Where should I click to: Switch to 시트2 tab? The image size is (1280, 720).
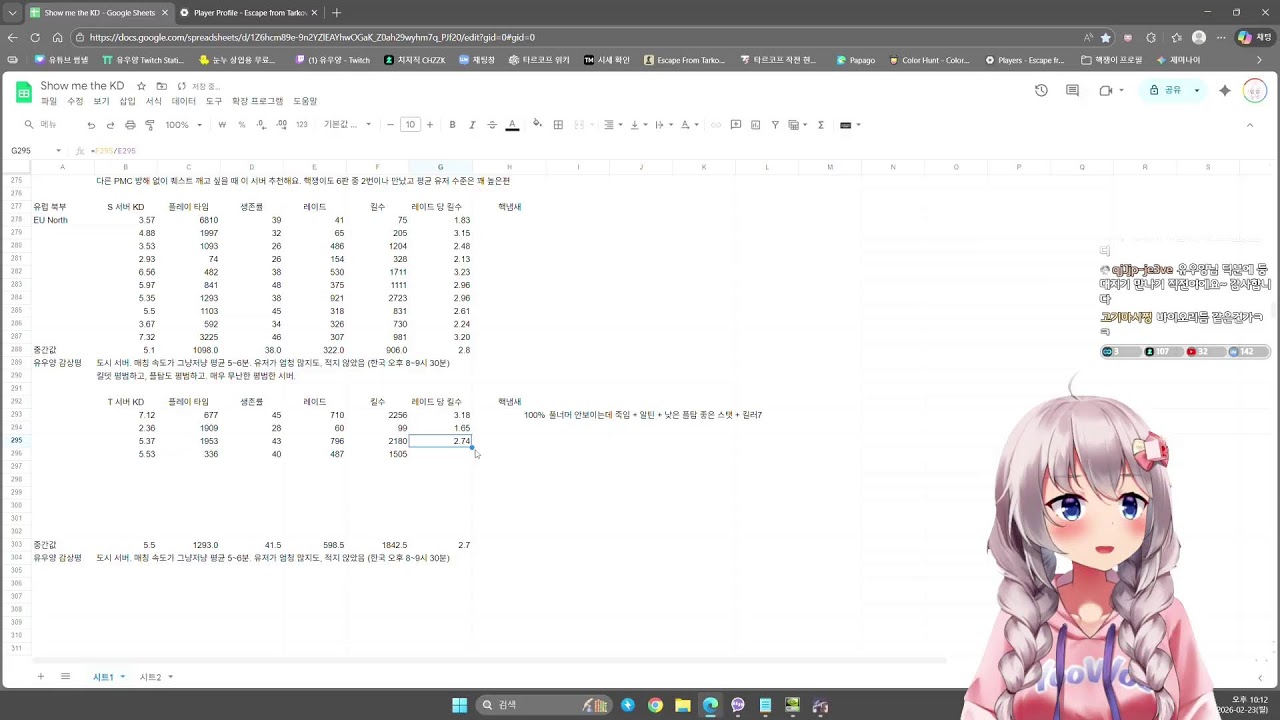pos(150,677)
